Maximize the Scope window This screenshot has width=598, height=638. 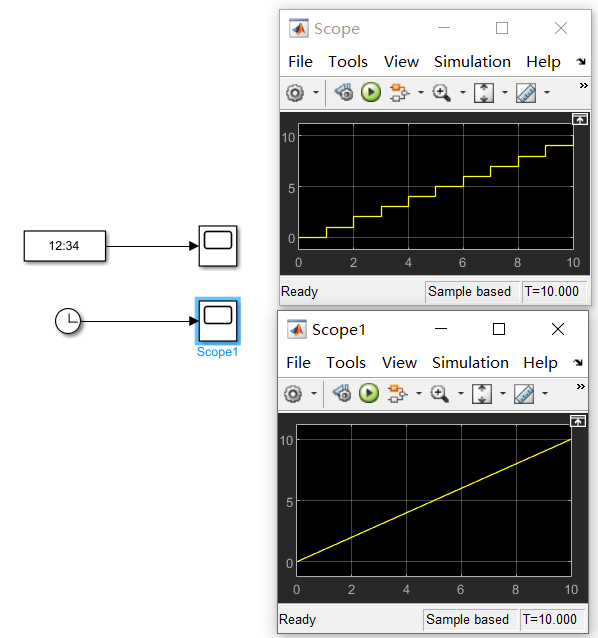(502, 28)
